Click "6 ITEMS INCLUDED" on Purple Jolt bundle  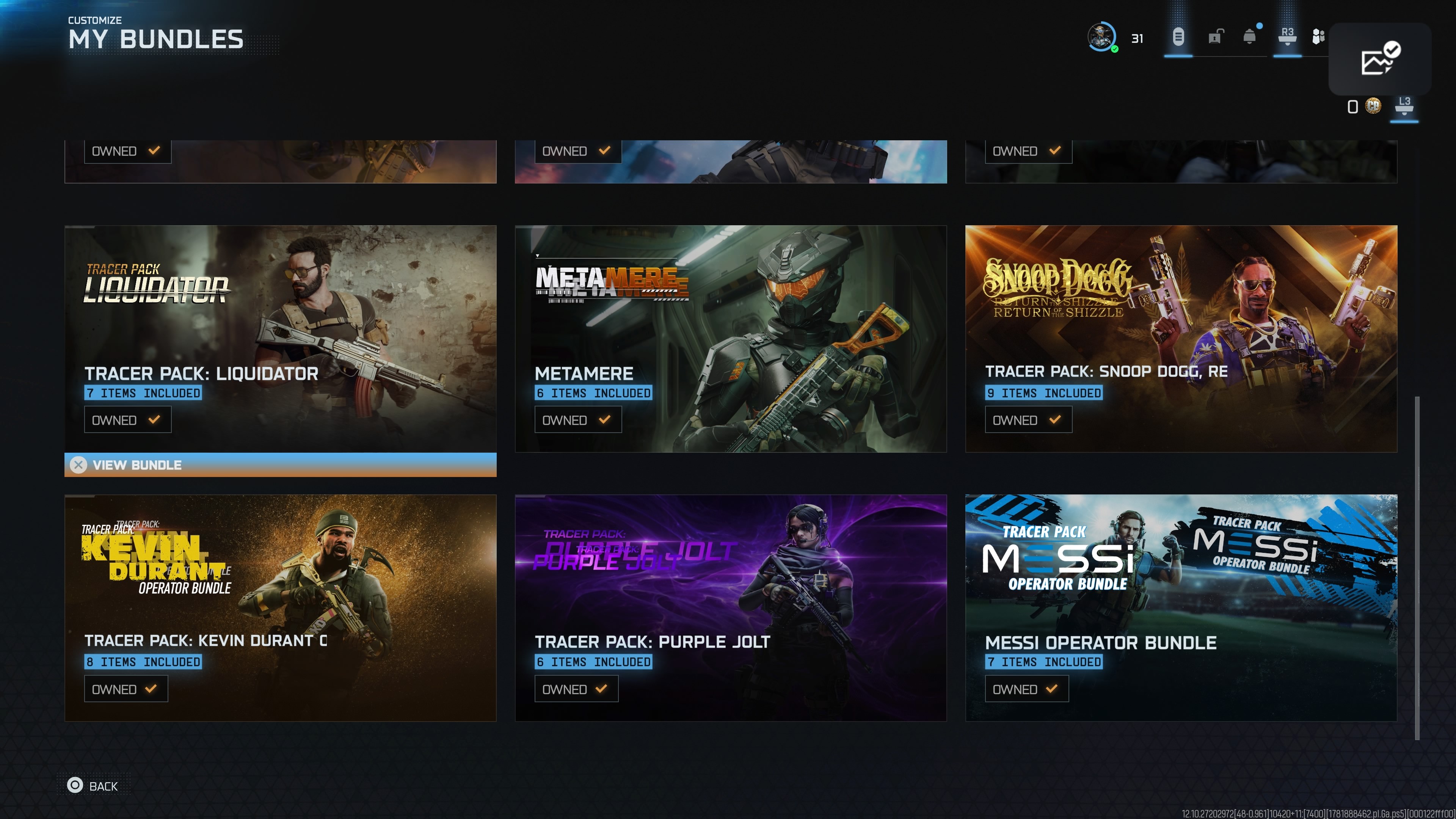click(x=593, y=662)
